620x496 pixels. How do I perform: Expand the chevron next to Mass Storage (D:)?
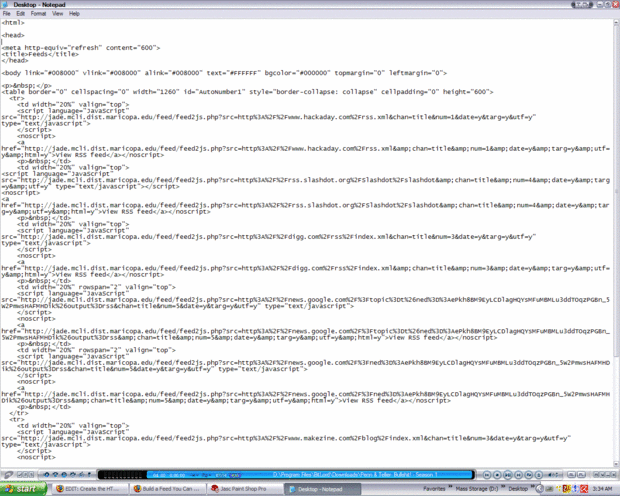tap(503, 487)
